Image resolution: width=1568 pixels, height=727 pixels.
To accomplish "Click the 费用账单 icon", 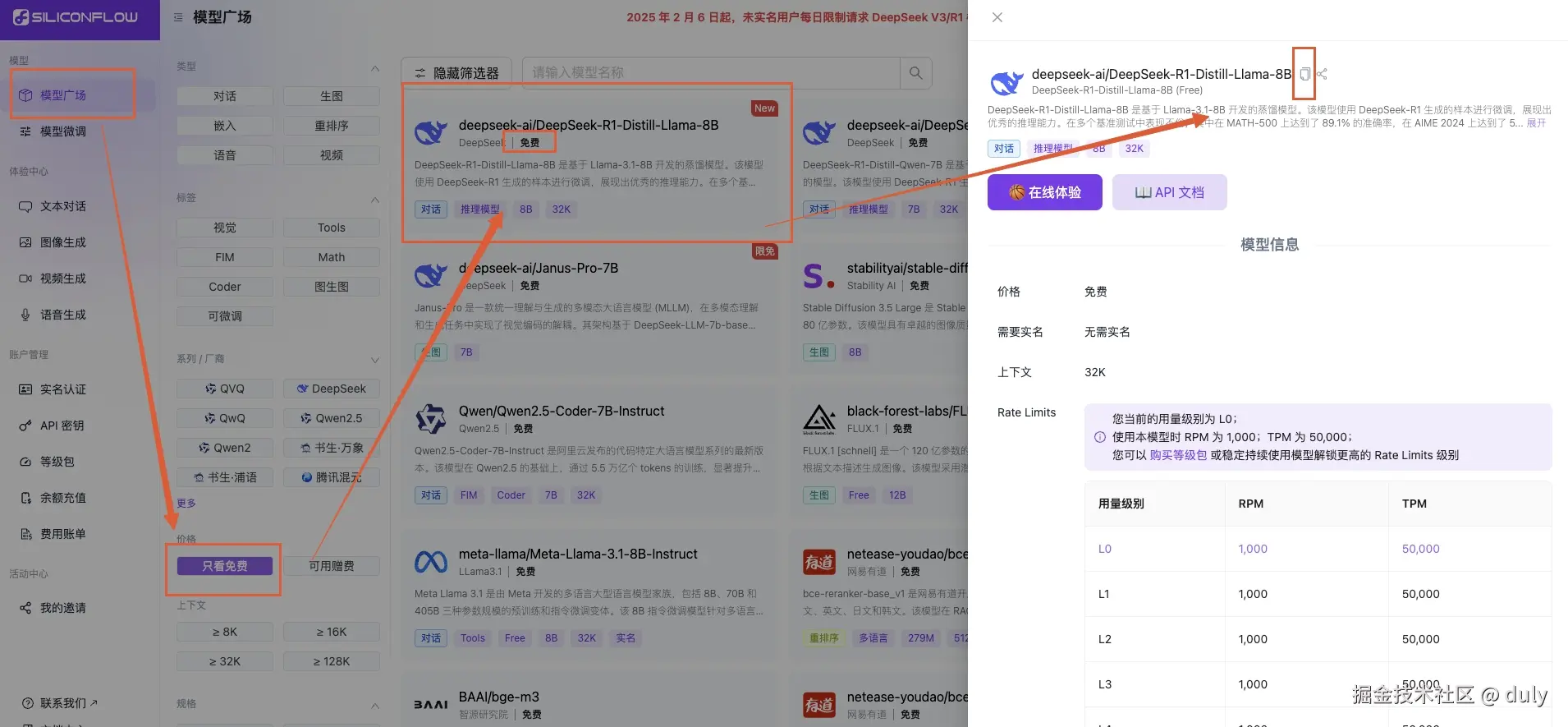I will (x=25, y=534).
